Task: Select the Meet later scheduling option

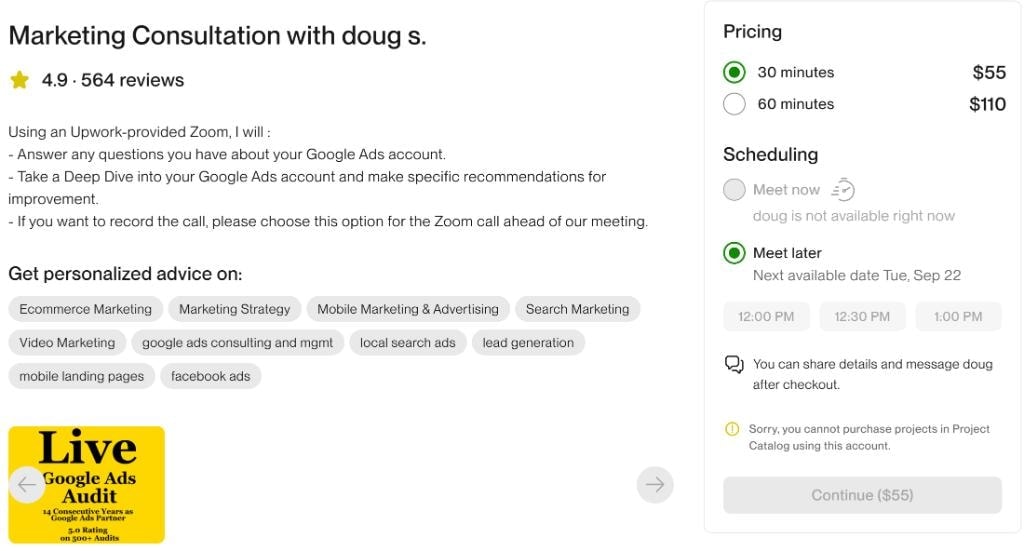Action: [734, 253]
